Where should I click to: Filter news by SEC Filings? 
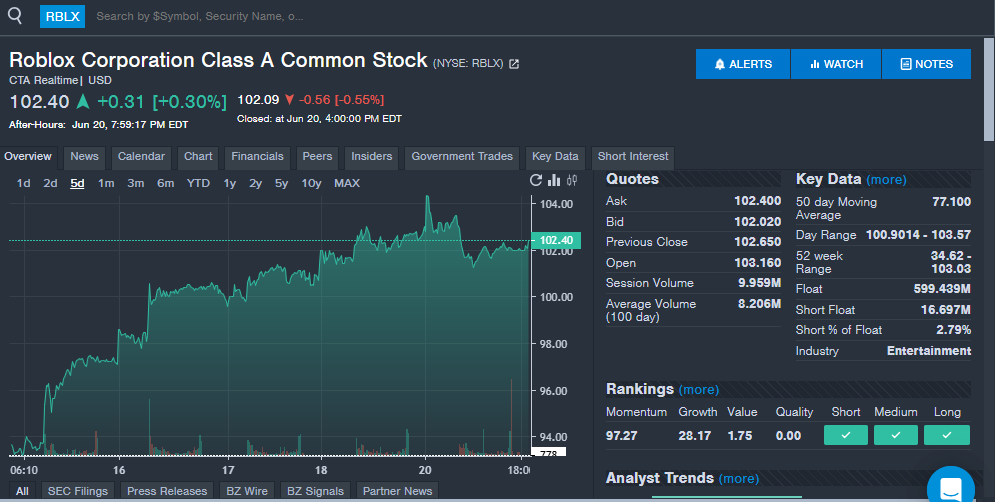pyautogui.click(x=77, y=491)
